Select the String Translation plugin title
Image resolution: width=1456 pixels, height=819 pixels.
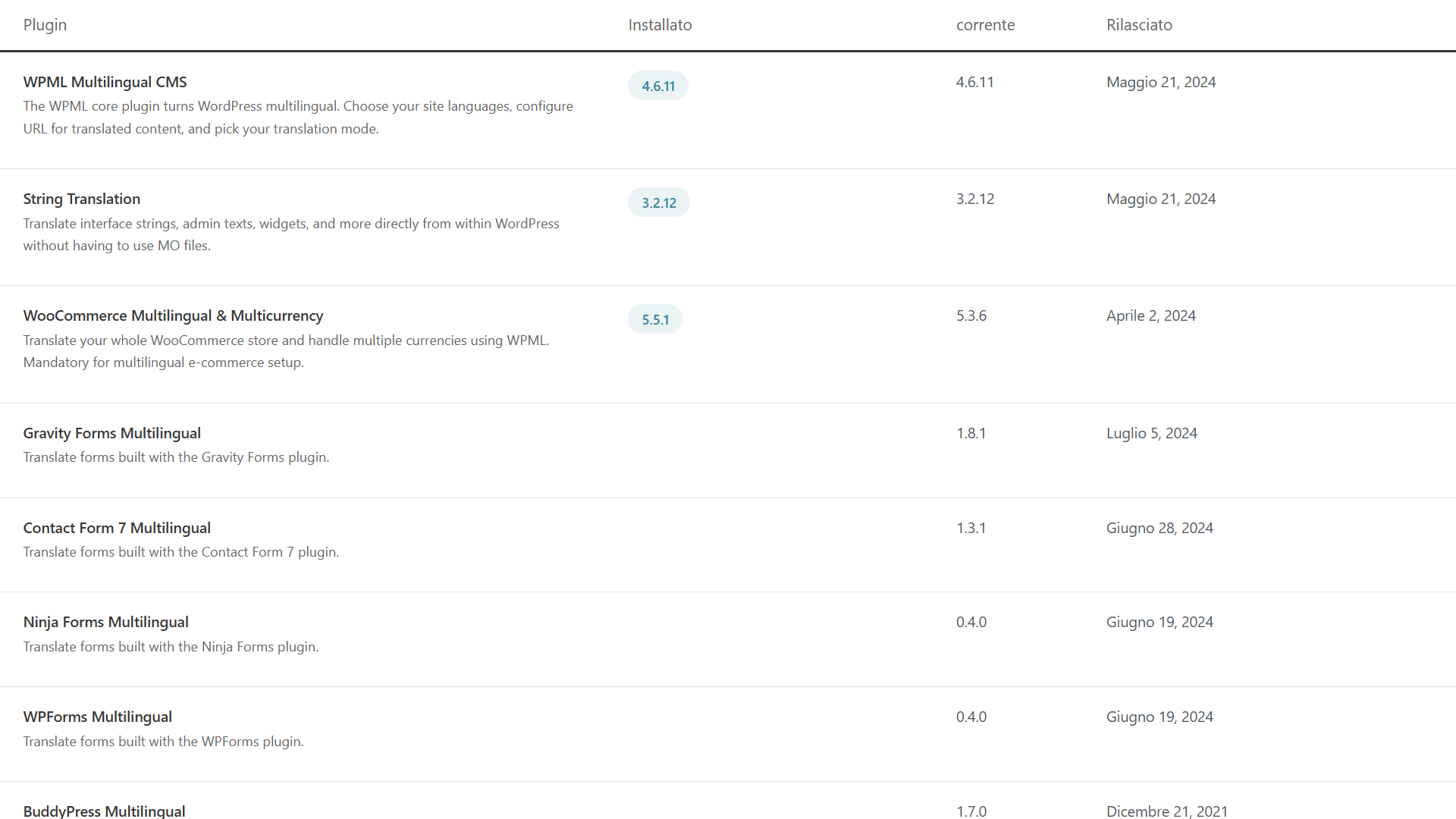(81, 199)
